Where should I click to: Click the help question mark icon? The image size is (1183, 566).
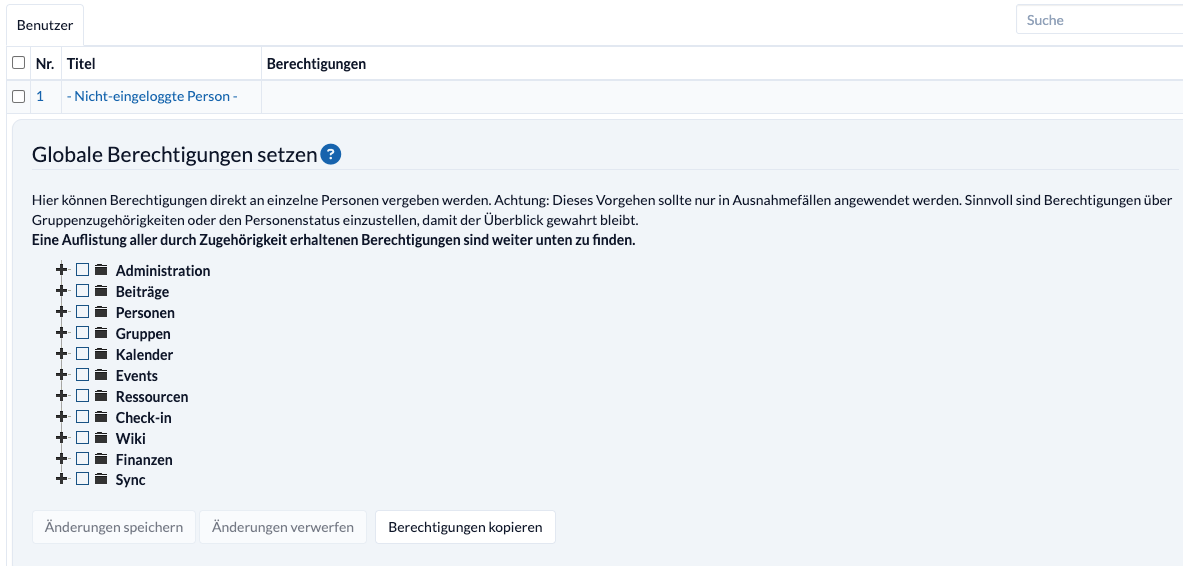pyautogui.click(x=331, y=155)
